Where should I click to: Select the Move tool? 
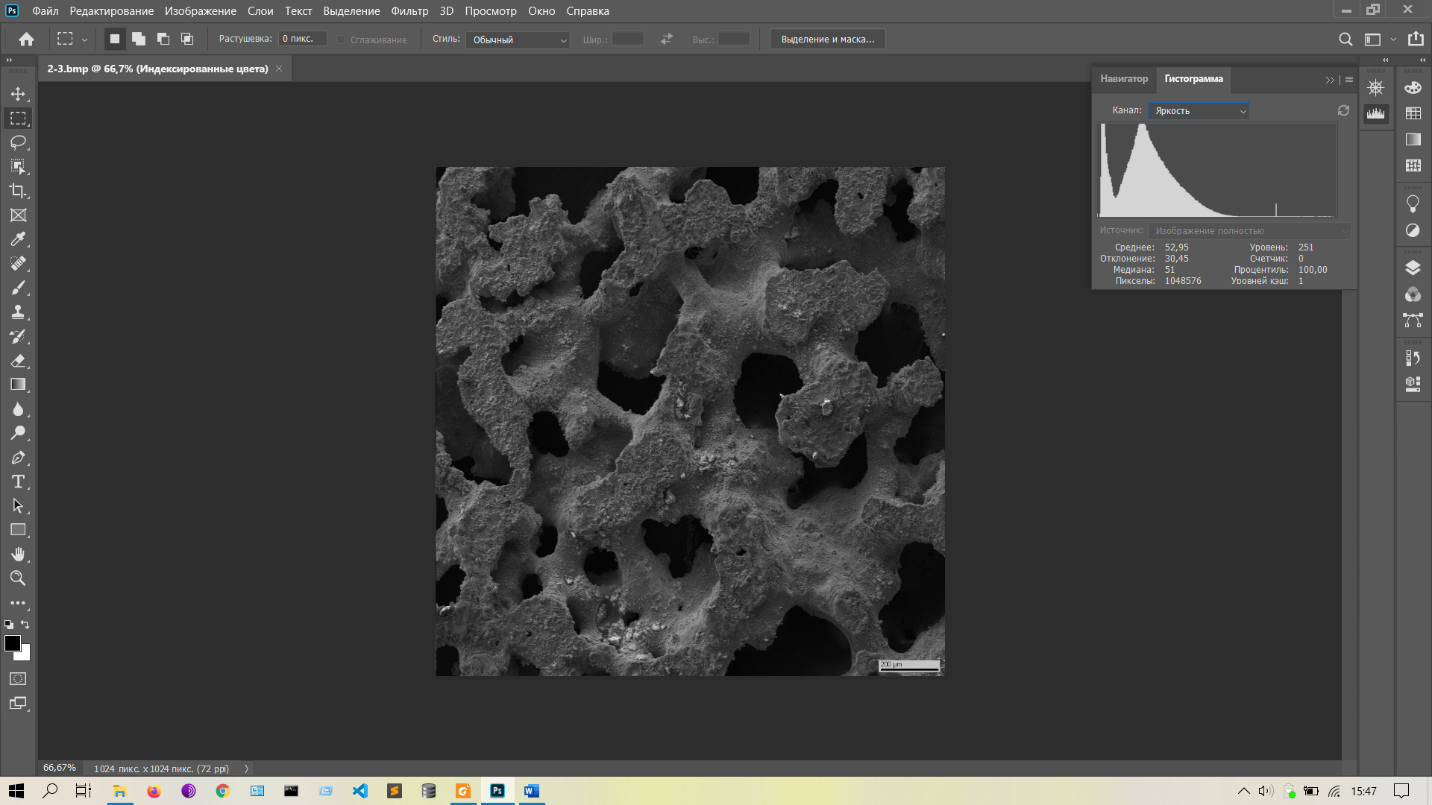[18, 94]
